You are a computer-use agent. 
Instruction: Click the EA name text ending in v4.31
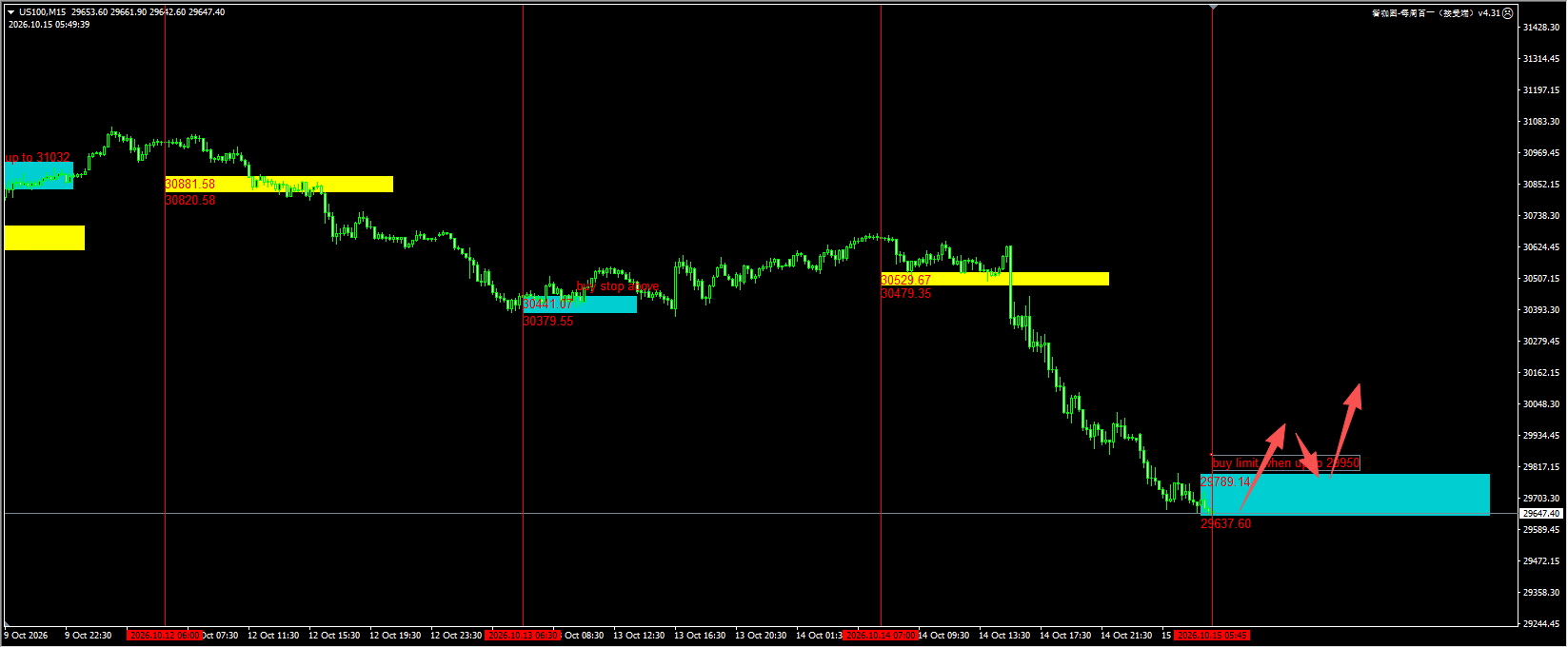1436,13
